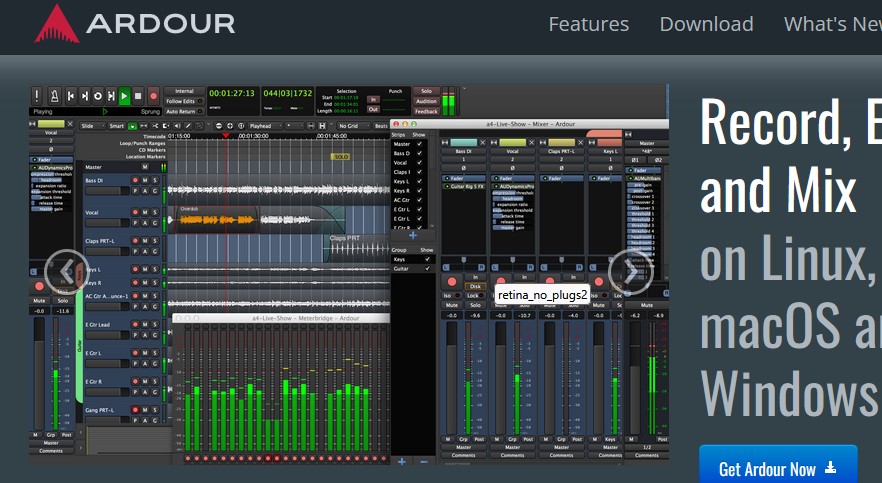Click Mute on mixer Bass DI strip
This screenshot has width=882, height=483.
point(452,305)
